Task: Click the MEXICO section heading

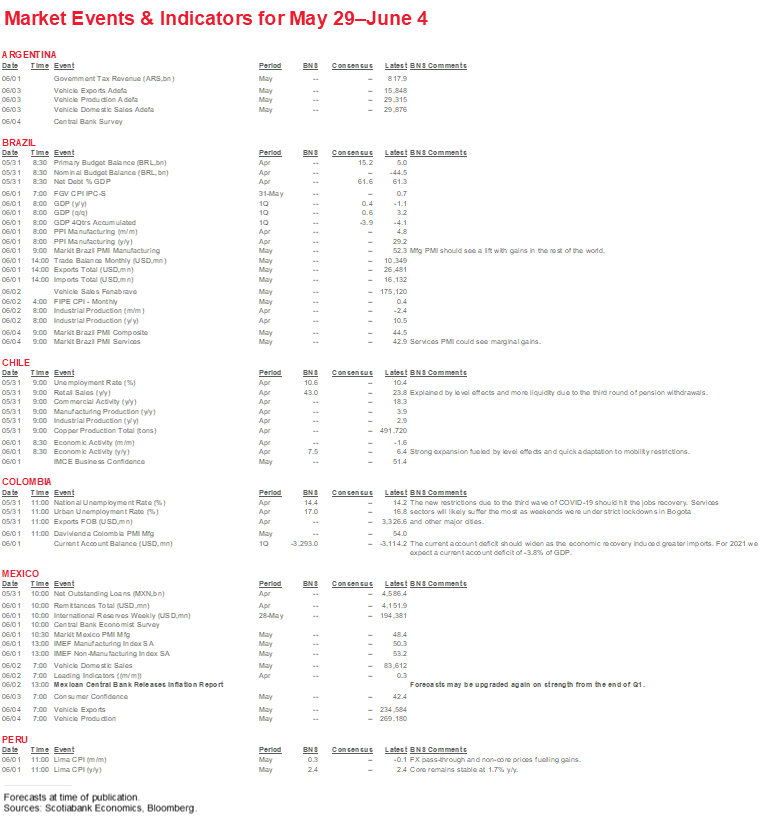Action: [x=22, y=573]
